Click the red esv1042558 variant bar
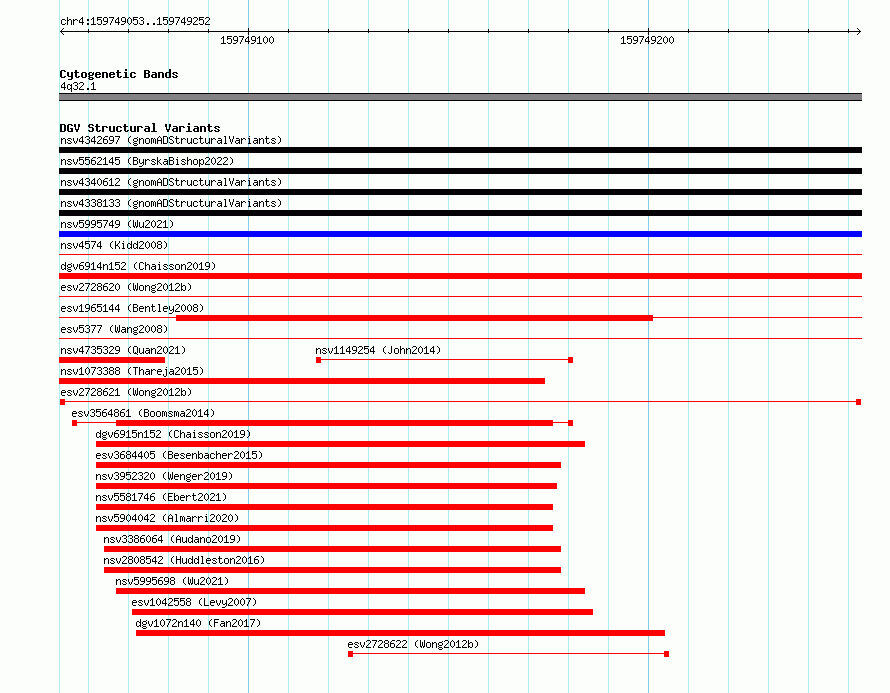This screenshot has width=890, height=693. pos(362,612)
